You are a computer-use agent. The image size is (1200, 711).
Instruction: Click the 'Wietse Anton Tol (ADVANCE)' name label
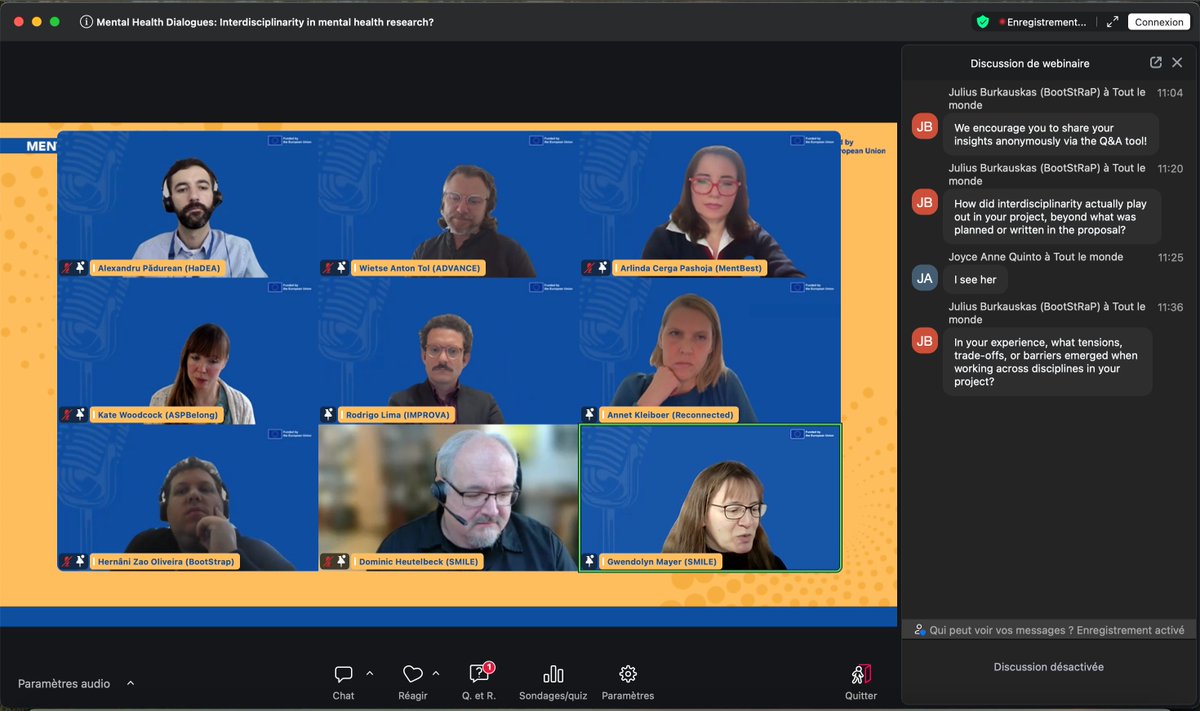pyautogui.click(x=418, y=268)
